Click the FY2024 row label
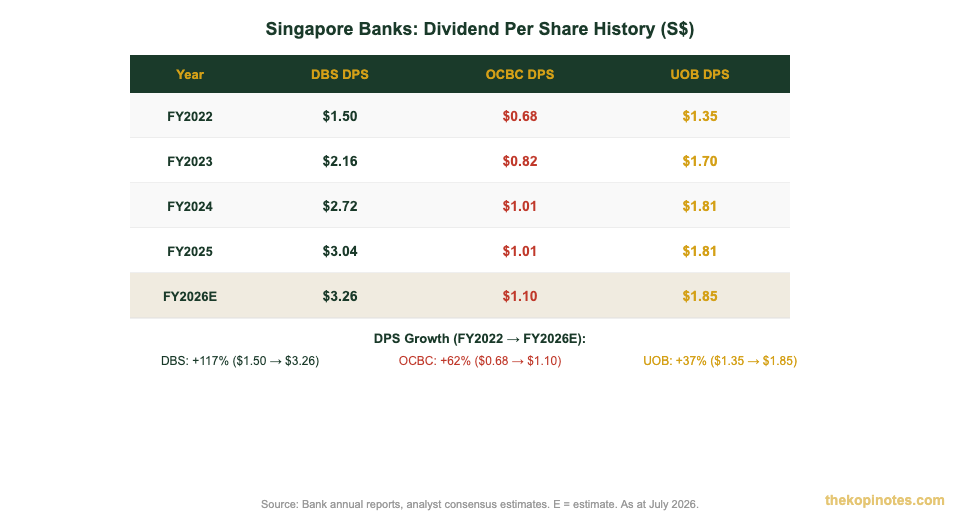Viewport: 960px width, 520px height. pyautogui.click(x=190, y=206)
